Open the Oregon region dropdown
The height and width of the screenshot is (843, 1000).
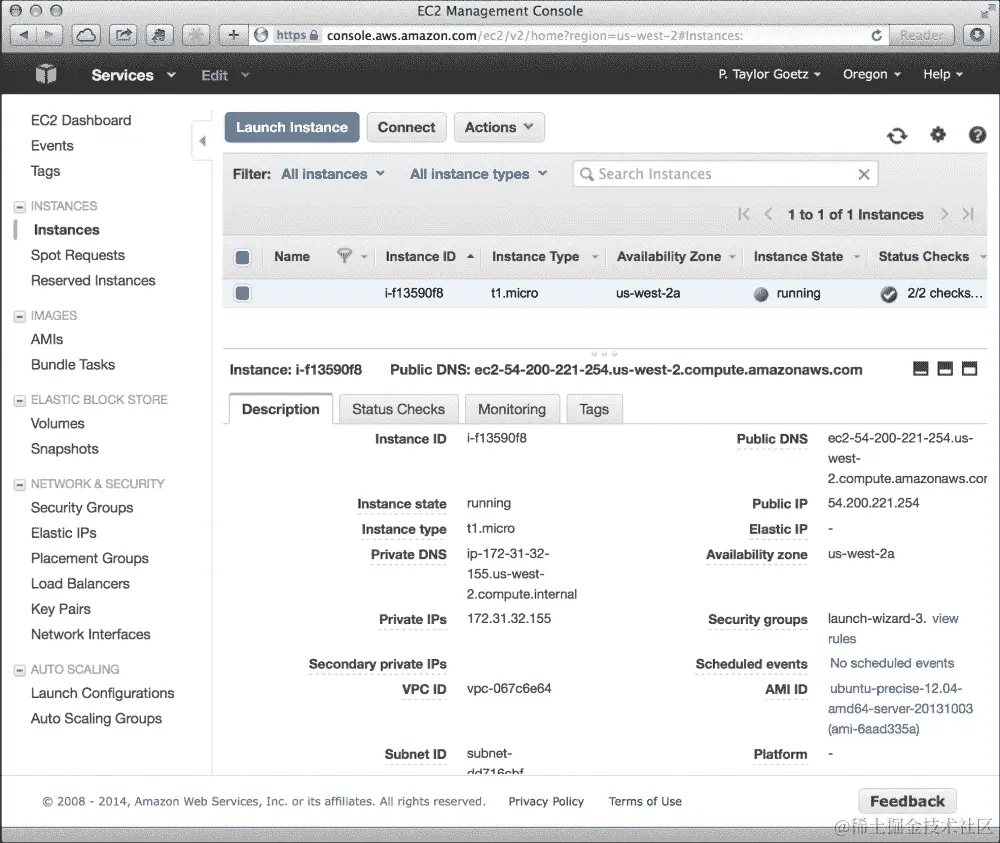click(x=871, y=74)
